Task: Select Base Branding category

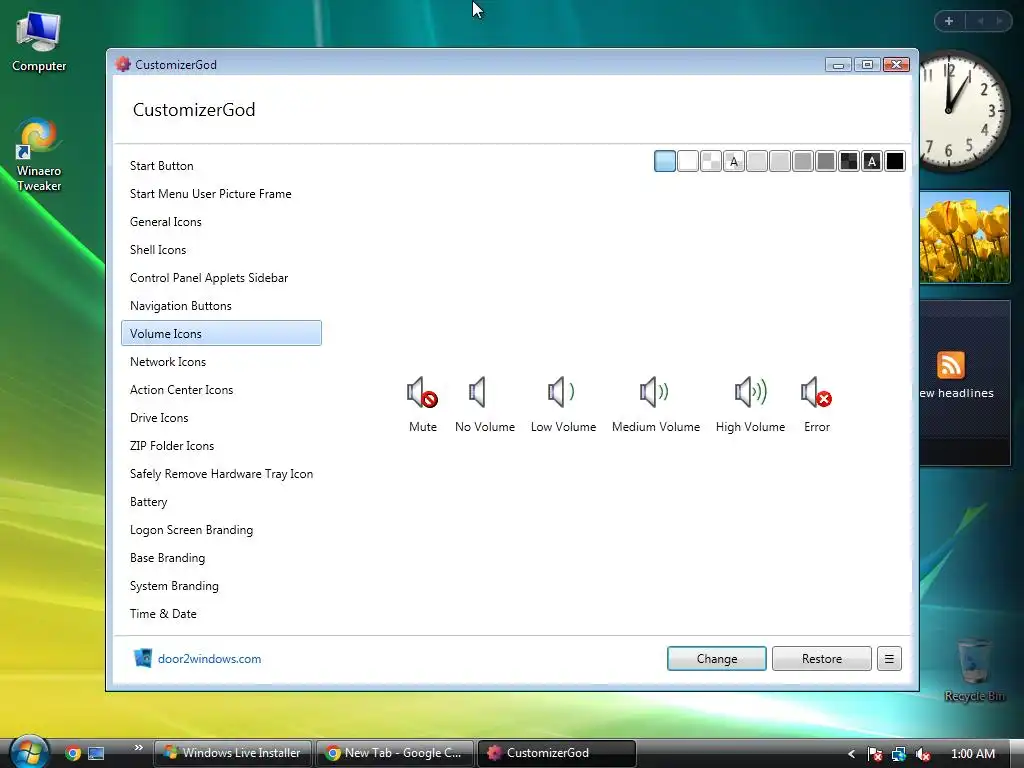Action: click(221, 558)
